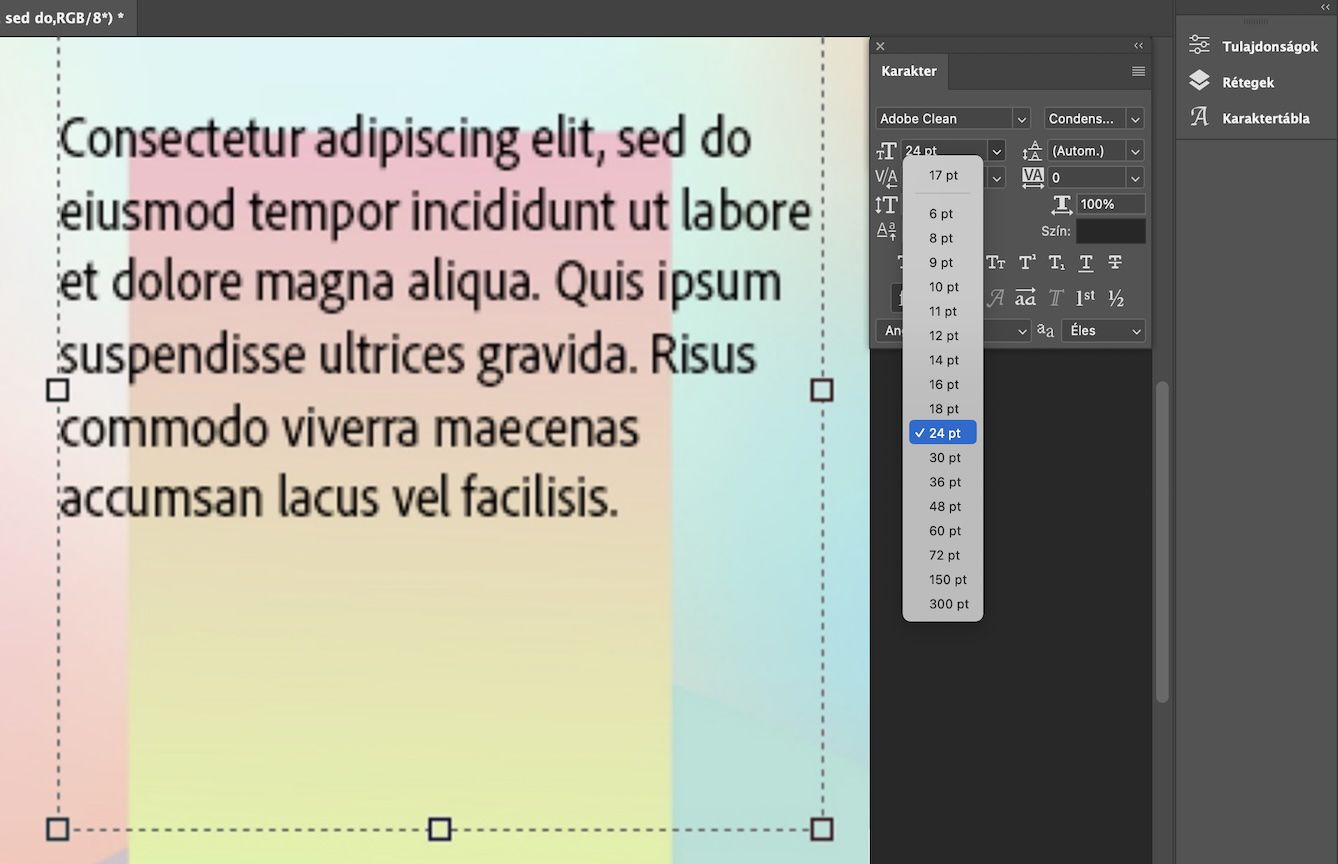Switch to the Karakter tab
1338x864 pixels.
point(909,71)
